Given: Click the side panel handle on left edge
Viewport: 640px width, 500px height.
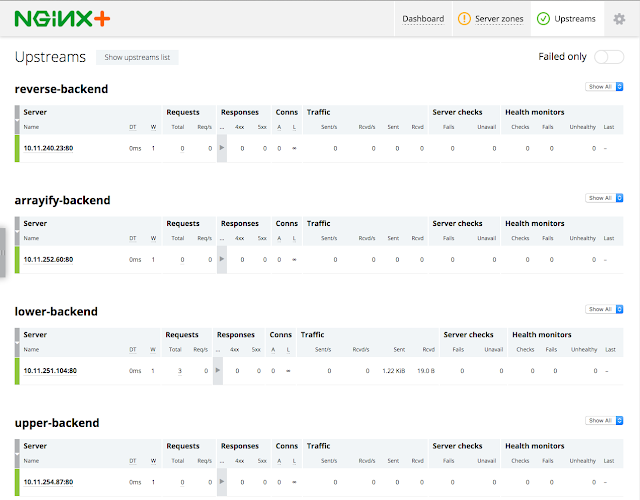Looking at the screenshot, I should pyautogui.click(x=2, y=253).
